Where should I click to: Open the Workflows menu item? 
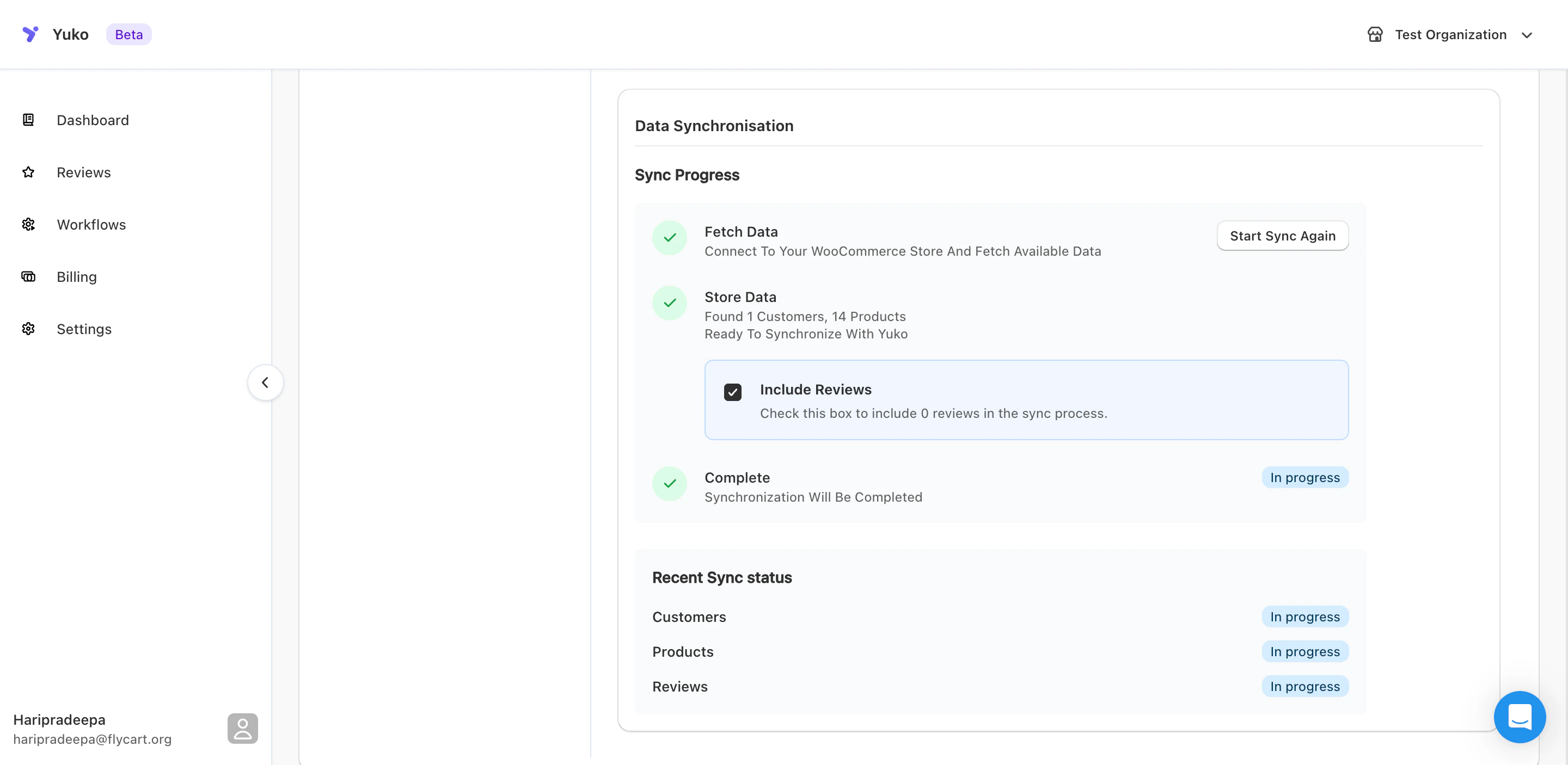[x=91, y=224]
